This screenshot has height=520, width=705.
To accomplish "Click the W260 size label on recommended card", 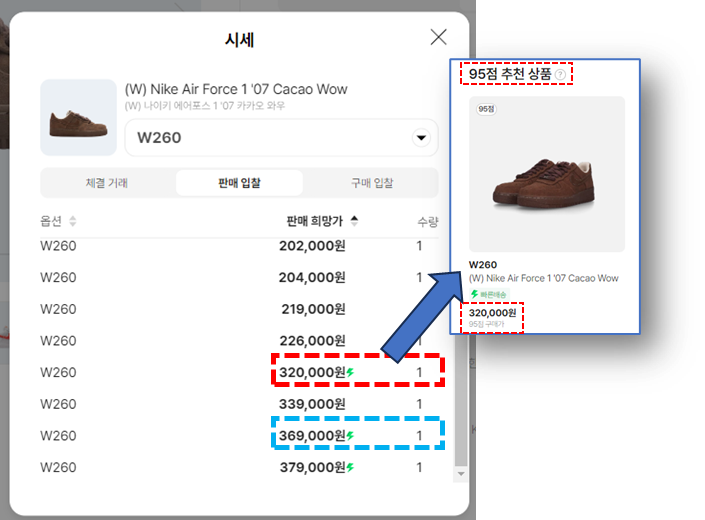I will coord(483,265).
